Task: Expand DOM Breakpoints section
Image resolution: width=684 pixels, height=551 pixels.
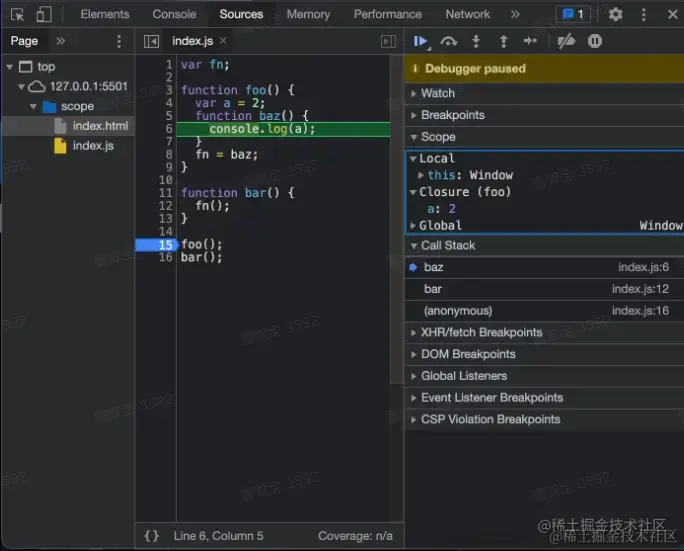Action: click(544, 354)
